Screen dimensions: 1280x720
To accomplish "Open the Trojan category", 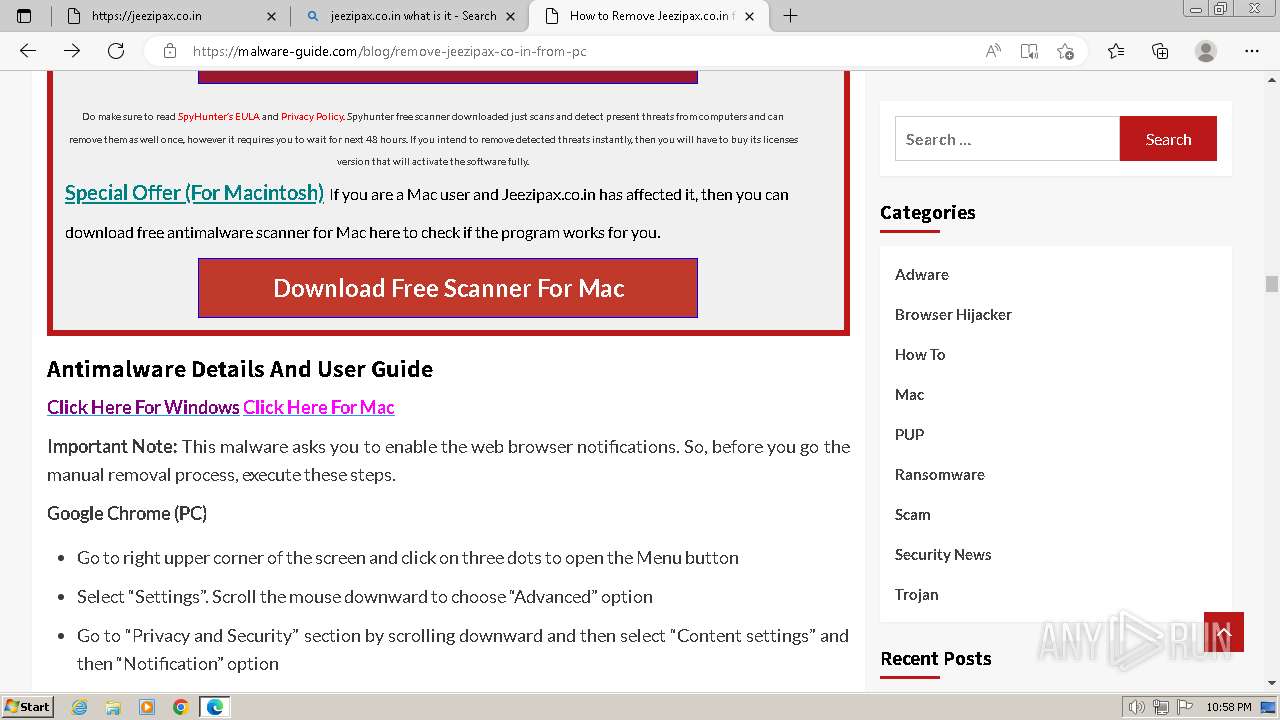I will 916,594.
